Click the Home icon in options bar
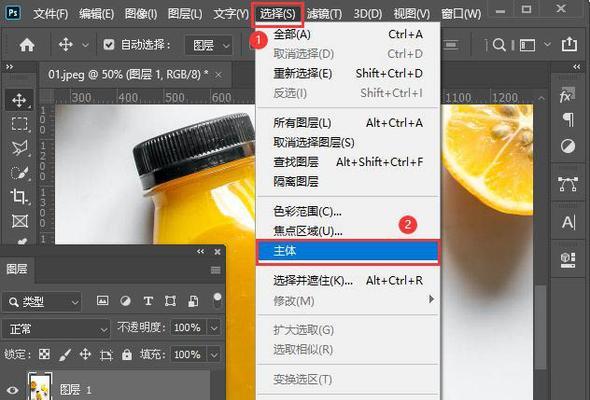The width and height of the screenshot is (590, 400). click(x=27, y=45)
